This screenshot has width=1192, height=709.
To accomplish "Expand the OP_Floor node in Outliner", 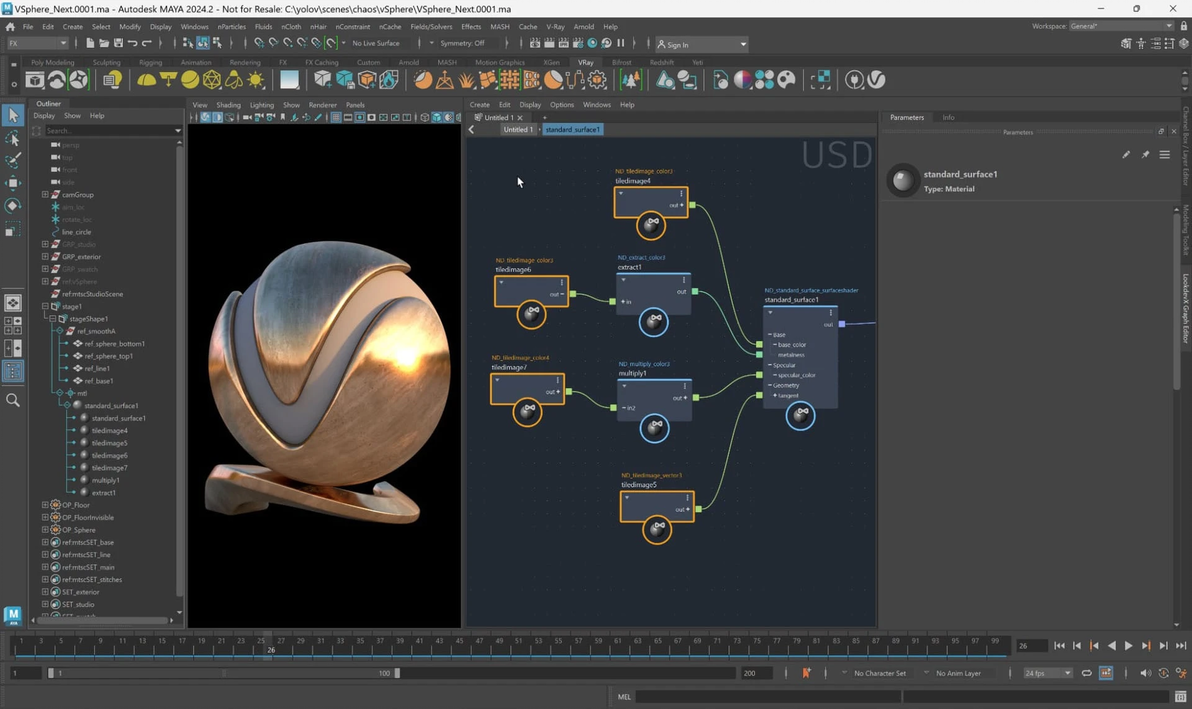I will coord(45,505).
